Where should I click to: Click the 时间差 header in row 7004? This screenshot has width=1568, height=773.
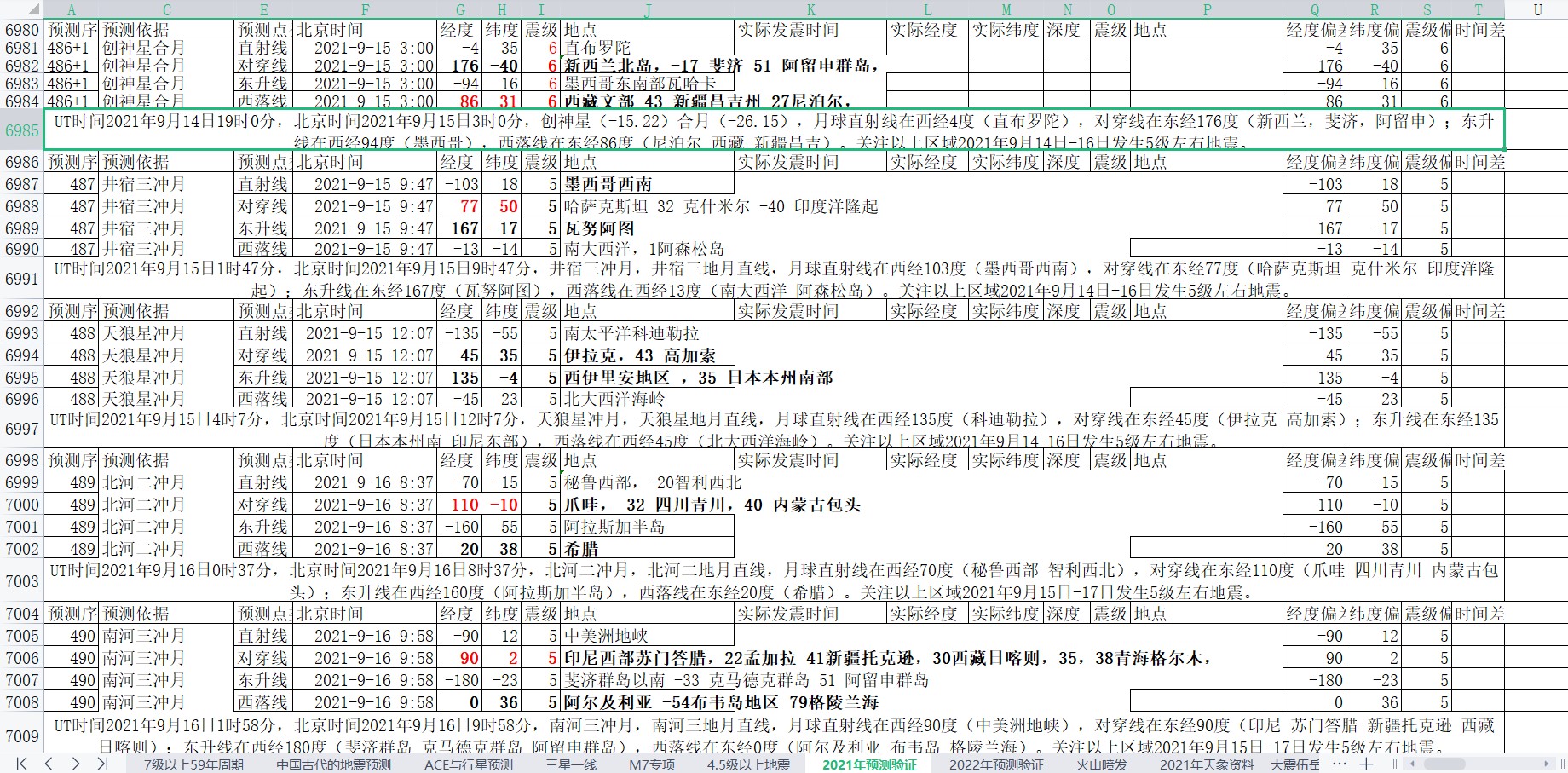(x=1479, y=614)
